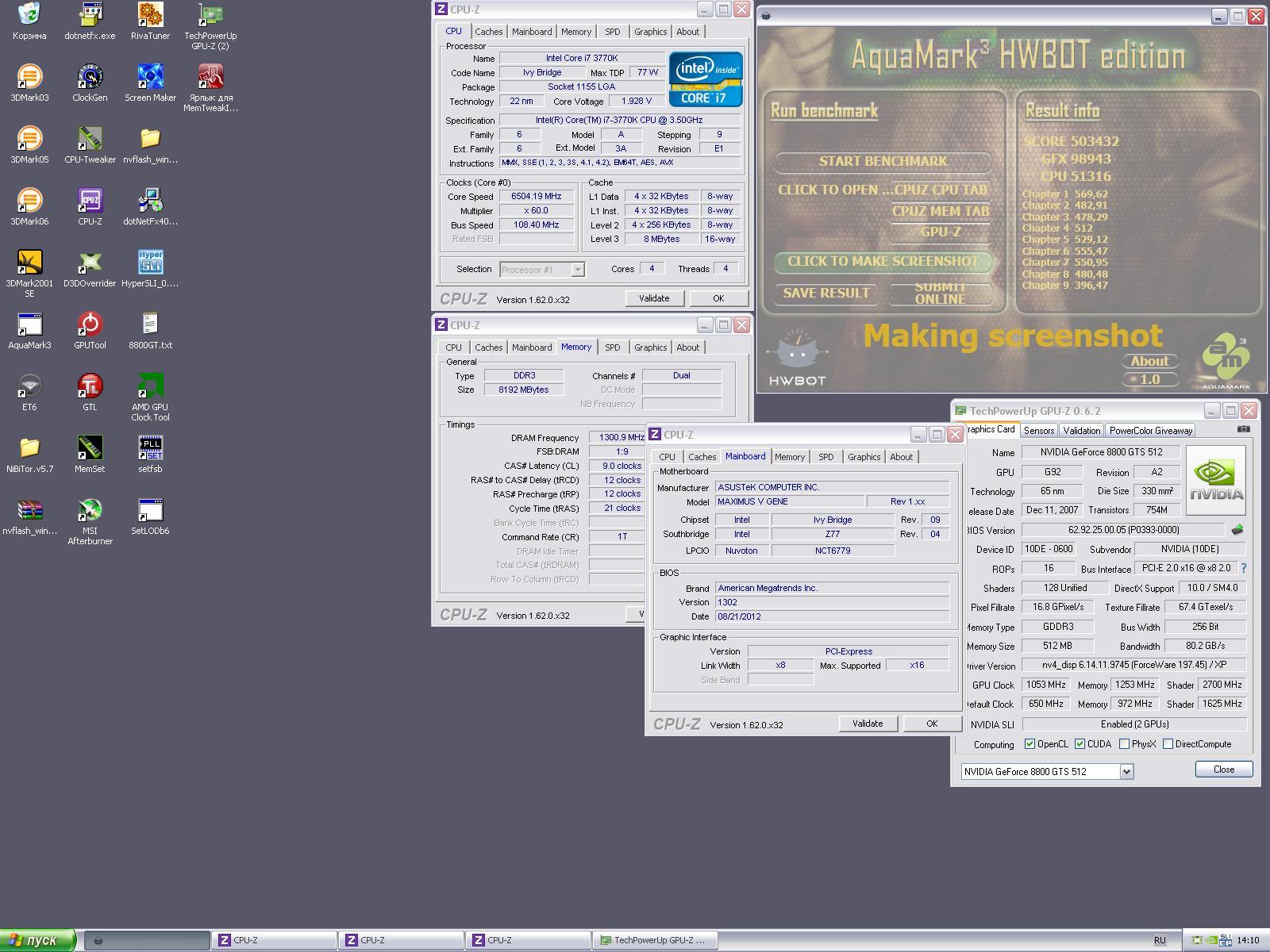Switch to SPD tab in top CPU-Z window

coord(612,32)
